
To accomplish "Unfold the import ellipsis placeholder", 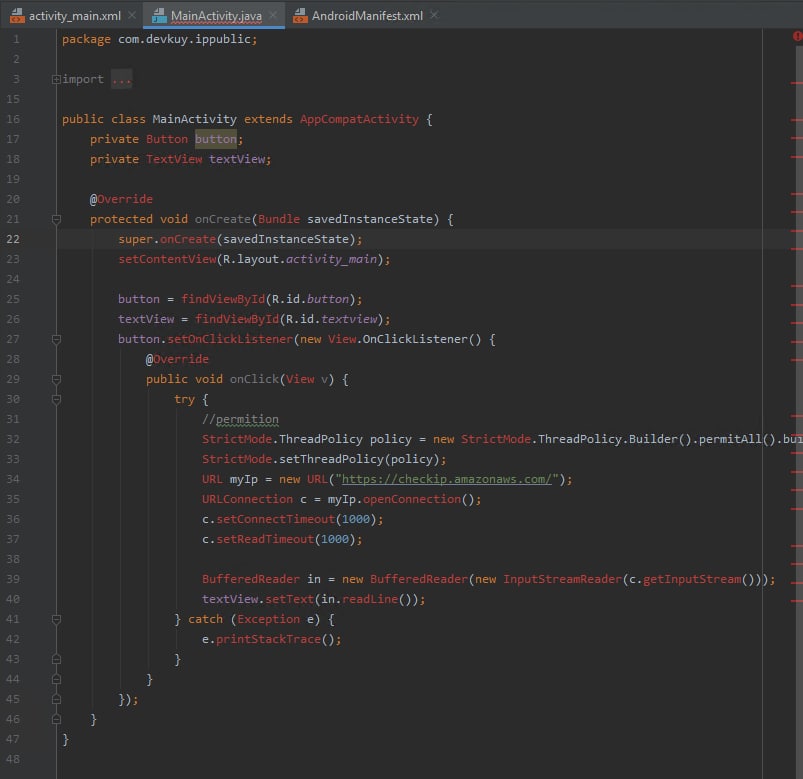I will pyautogui.click(x=121, y=80).
